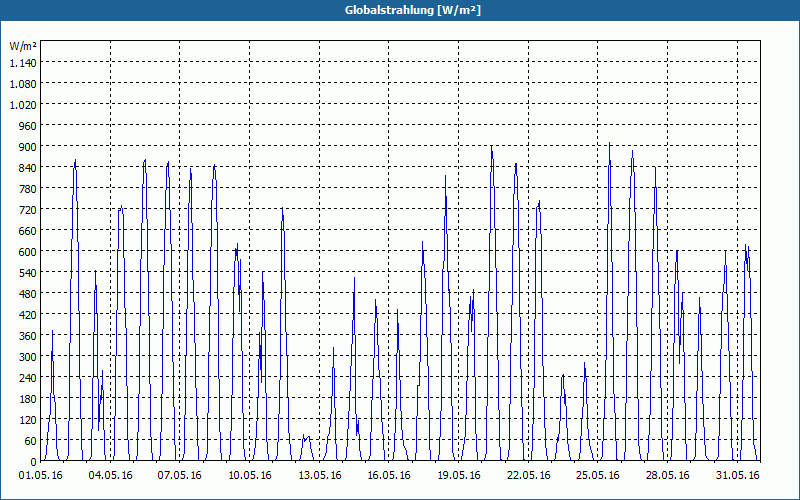Click the 300 y-axis label
Image resolution: width=800 pixels, height=500 pixels.
pyautogui.click(x=28, y=357)
